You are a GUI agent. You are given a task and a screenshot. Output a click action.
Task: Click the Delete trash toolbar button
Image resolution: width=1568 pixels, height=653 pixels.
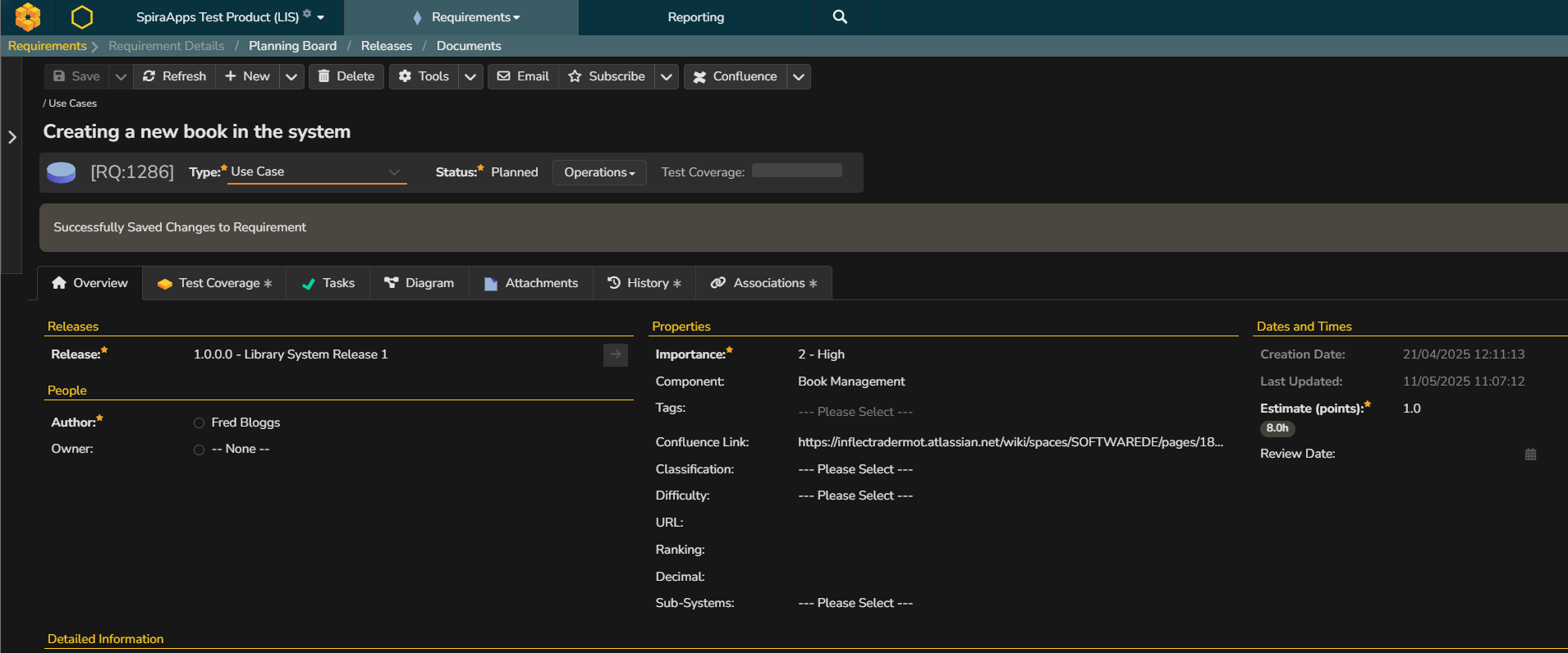pyautogui.click(x=346, y=76)
